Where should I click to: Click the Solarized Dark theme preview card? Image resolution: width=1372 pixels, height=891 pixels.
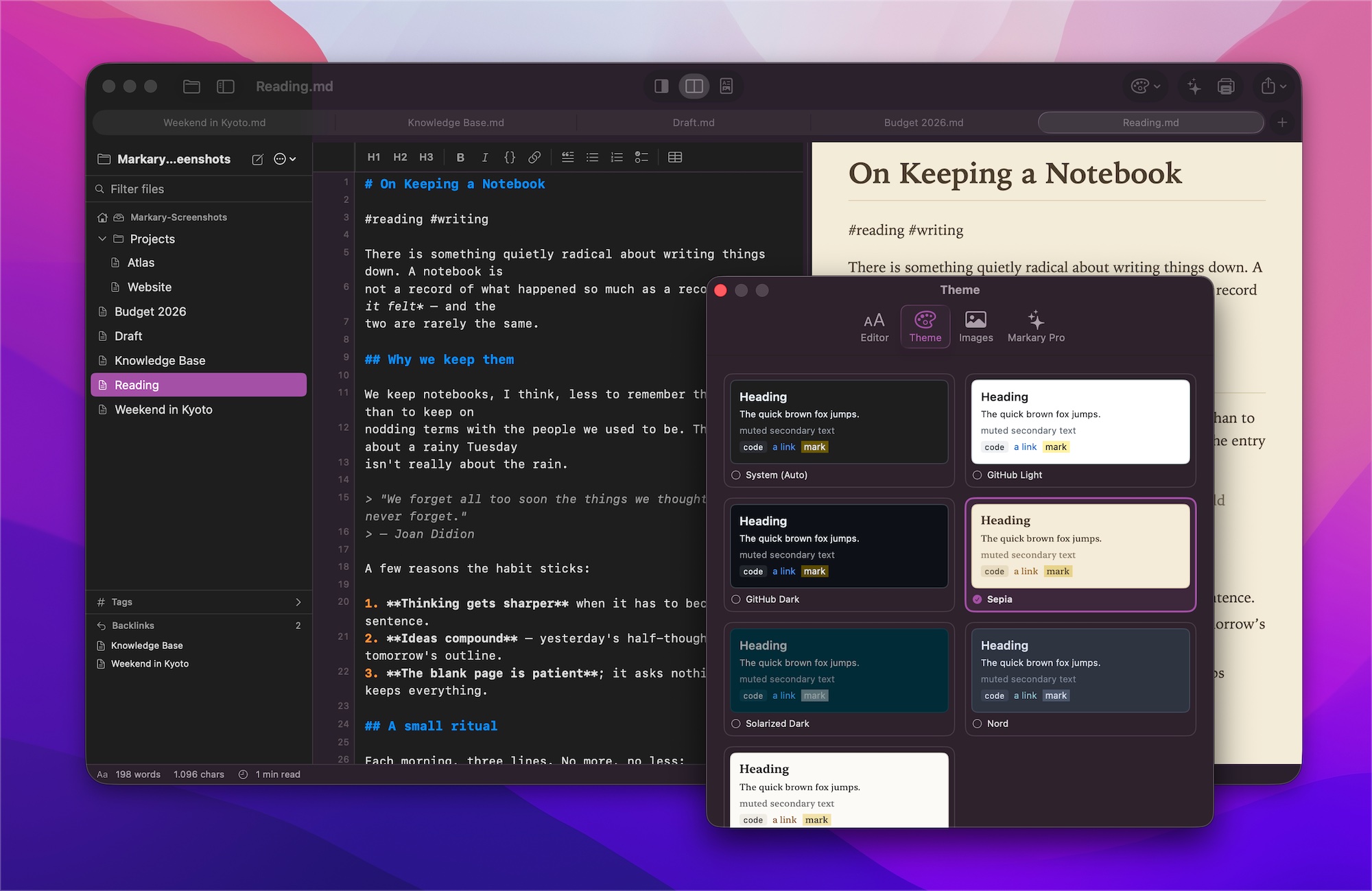(x=839, y=670)
